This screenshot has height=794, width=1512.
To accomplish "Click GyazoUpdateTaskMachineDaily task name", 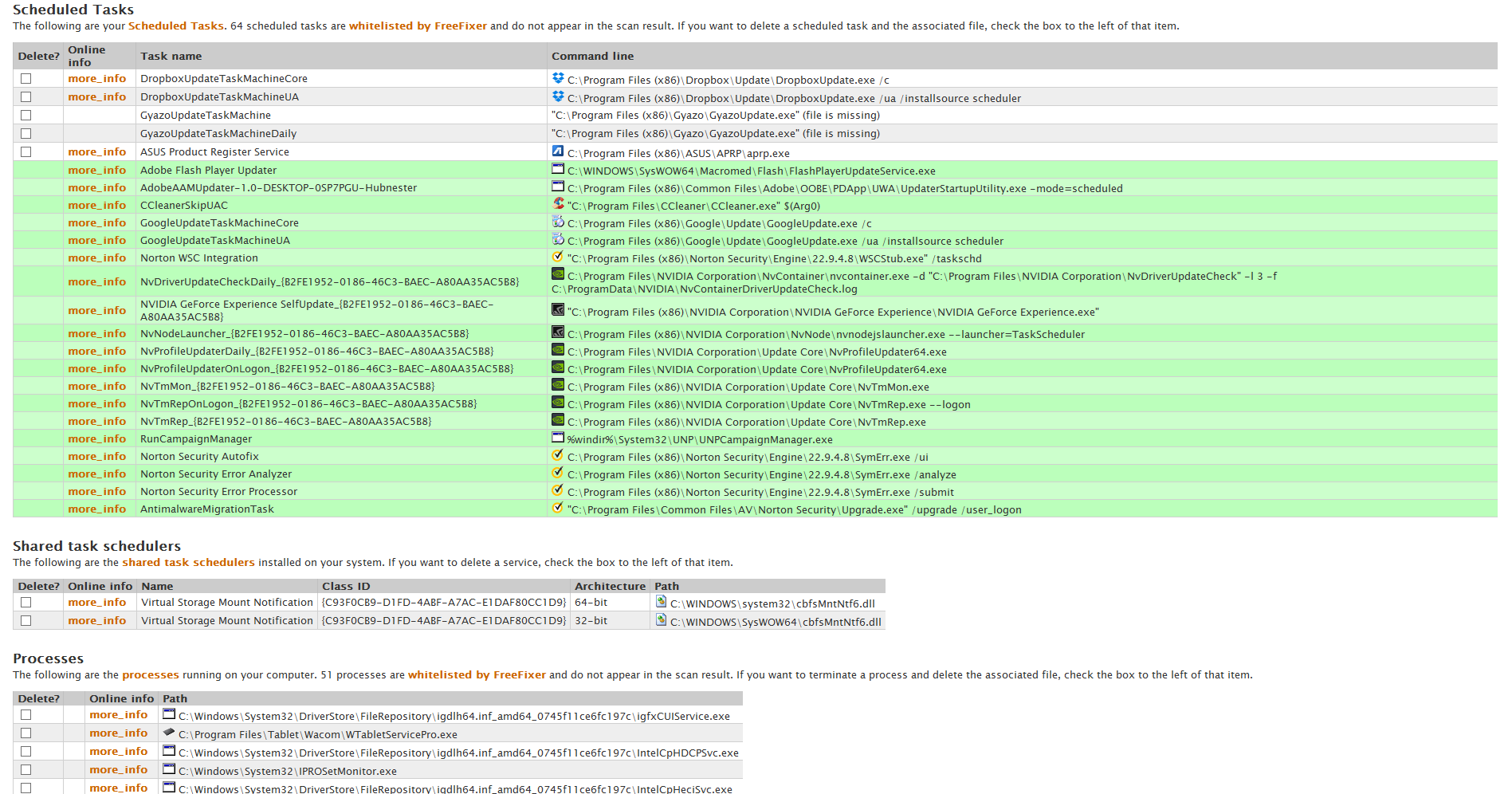I will click(218, 133).
